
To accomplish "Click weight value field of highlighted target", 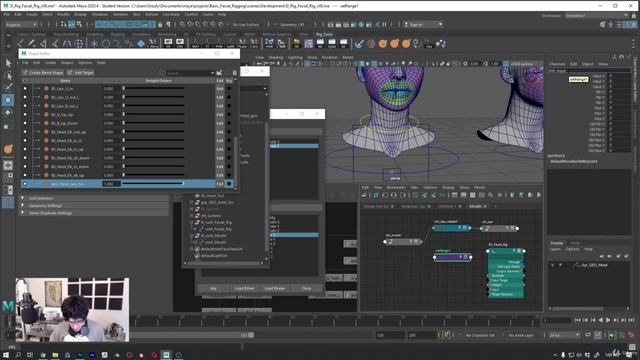I will tap(111, 184).
